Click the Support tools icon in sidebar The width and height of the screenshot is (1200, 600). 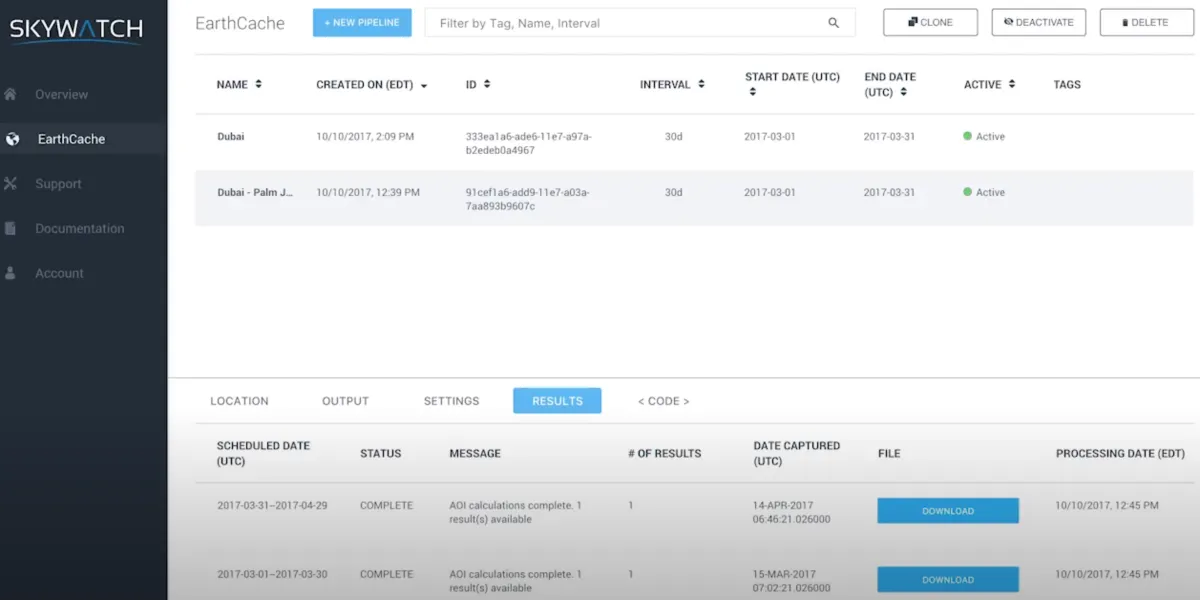click(x=11, y=184)
